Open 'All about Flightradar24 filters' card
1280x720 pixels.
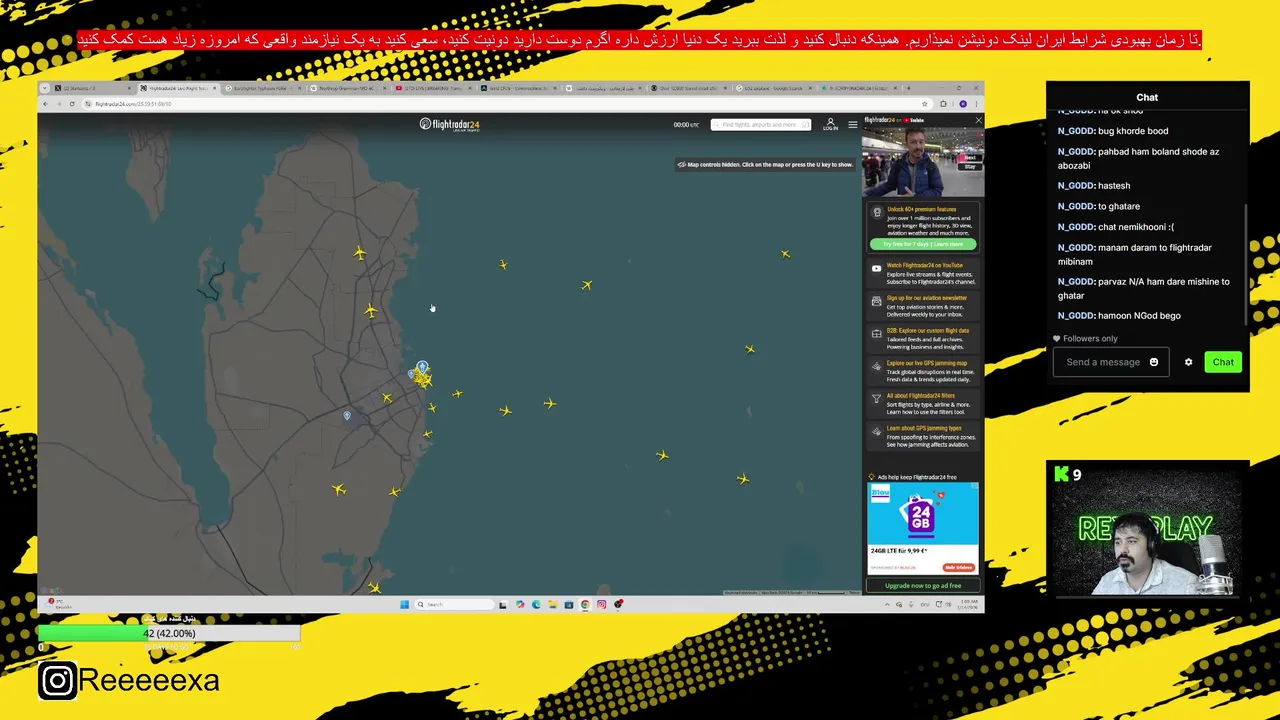(923, 404)
